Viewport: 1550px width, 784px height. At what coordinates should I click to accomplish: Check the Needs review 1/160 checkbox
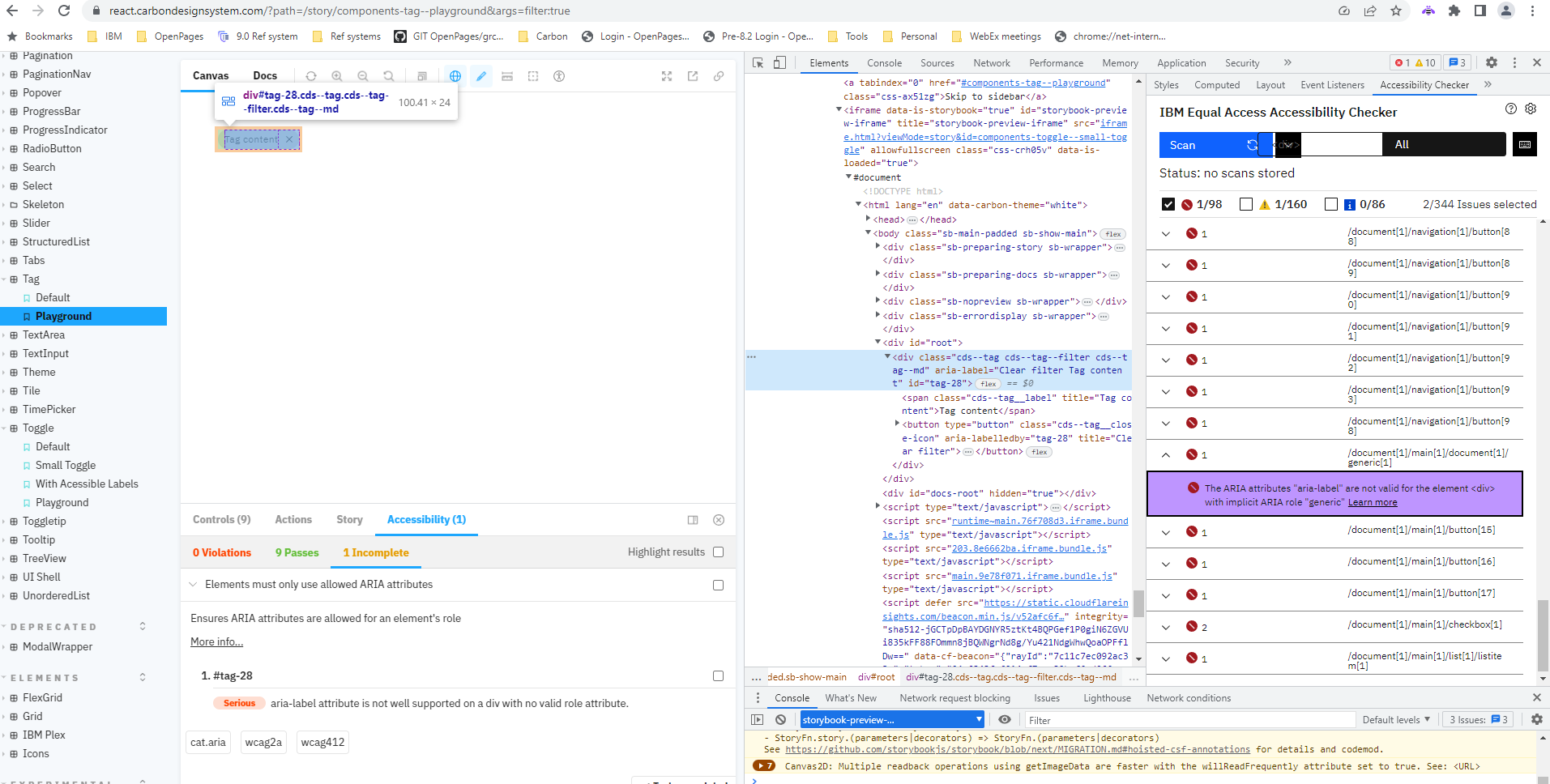point(1245,204)
